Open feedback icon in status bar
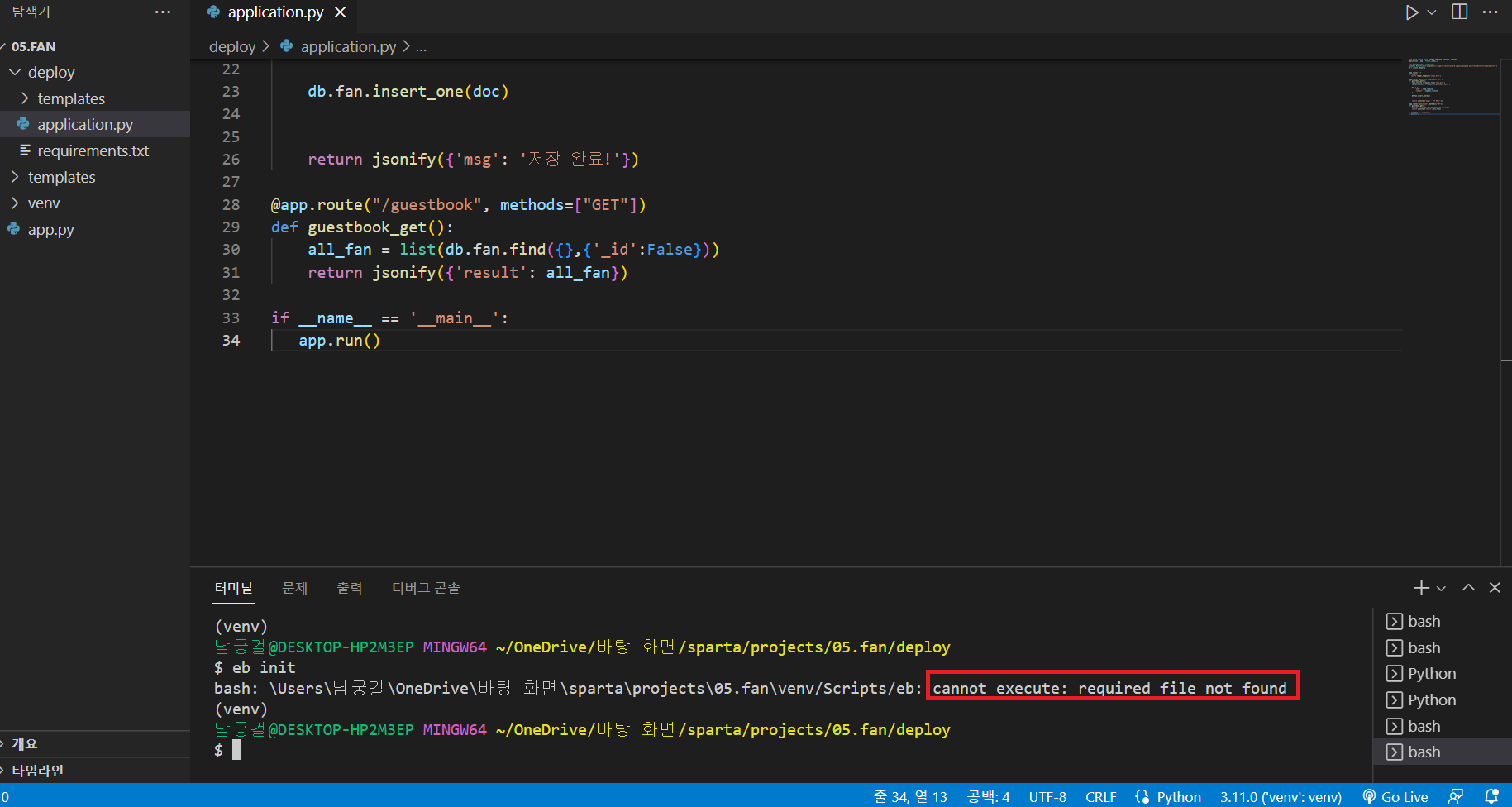 coord(1456,796)
